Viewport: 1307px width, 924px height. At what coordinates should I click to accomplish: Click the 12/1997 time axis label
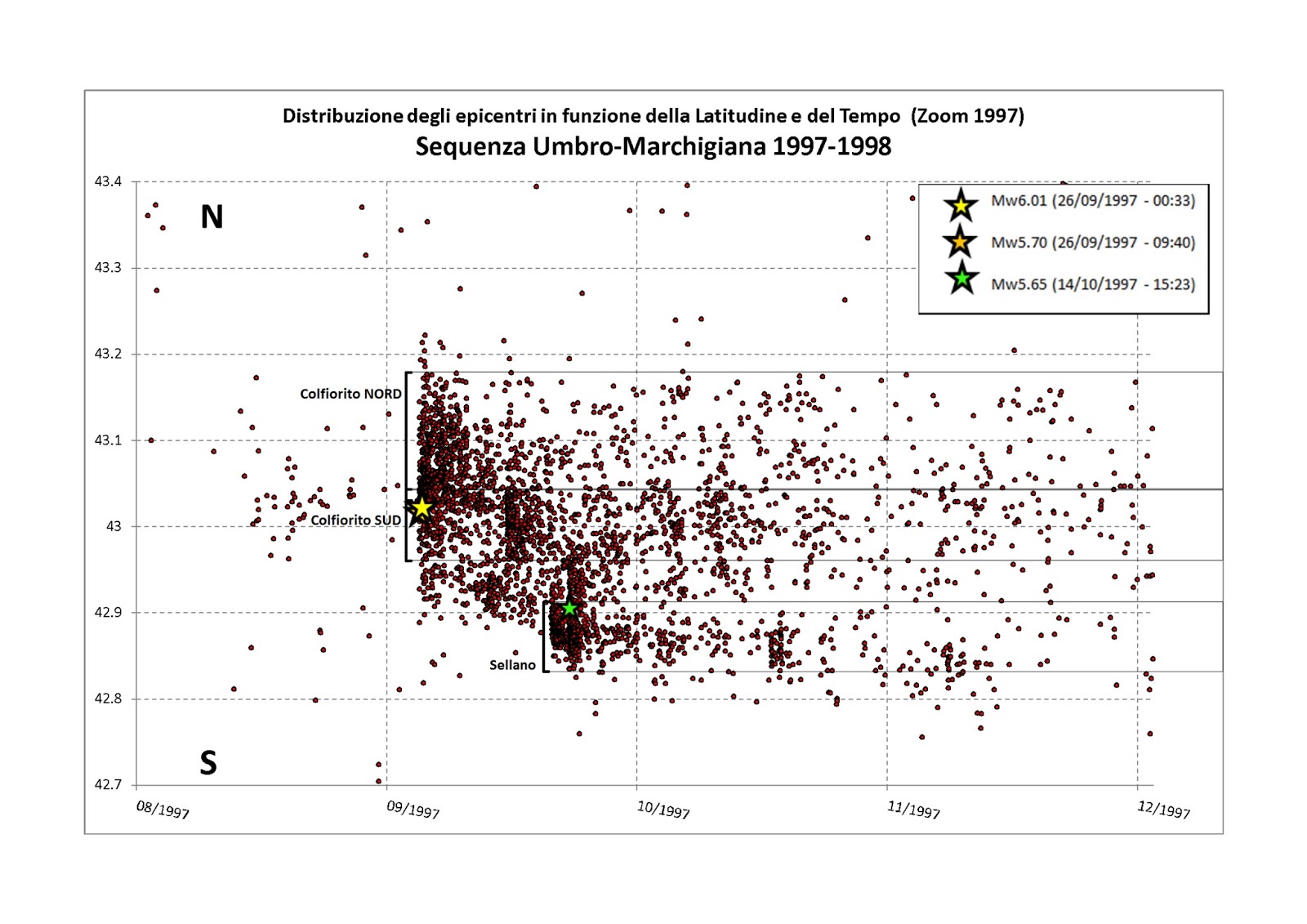coord(1164,810)
